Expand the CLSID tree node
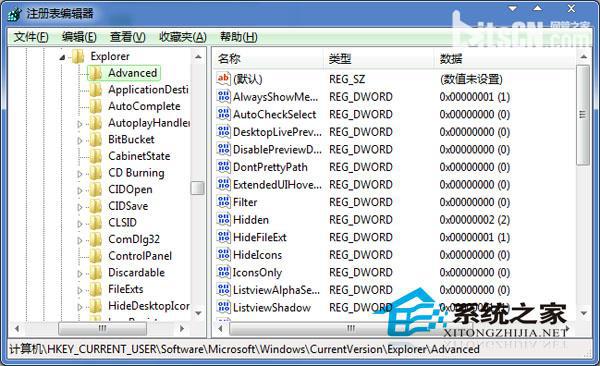Viewport: 600px width, 366px height. point(80,224)
